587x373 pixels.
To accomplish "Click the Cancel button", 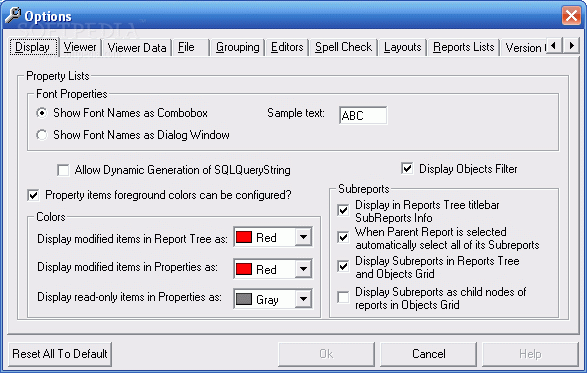I will pyautogui.click(x=428, y=354).
